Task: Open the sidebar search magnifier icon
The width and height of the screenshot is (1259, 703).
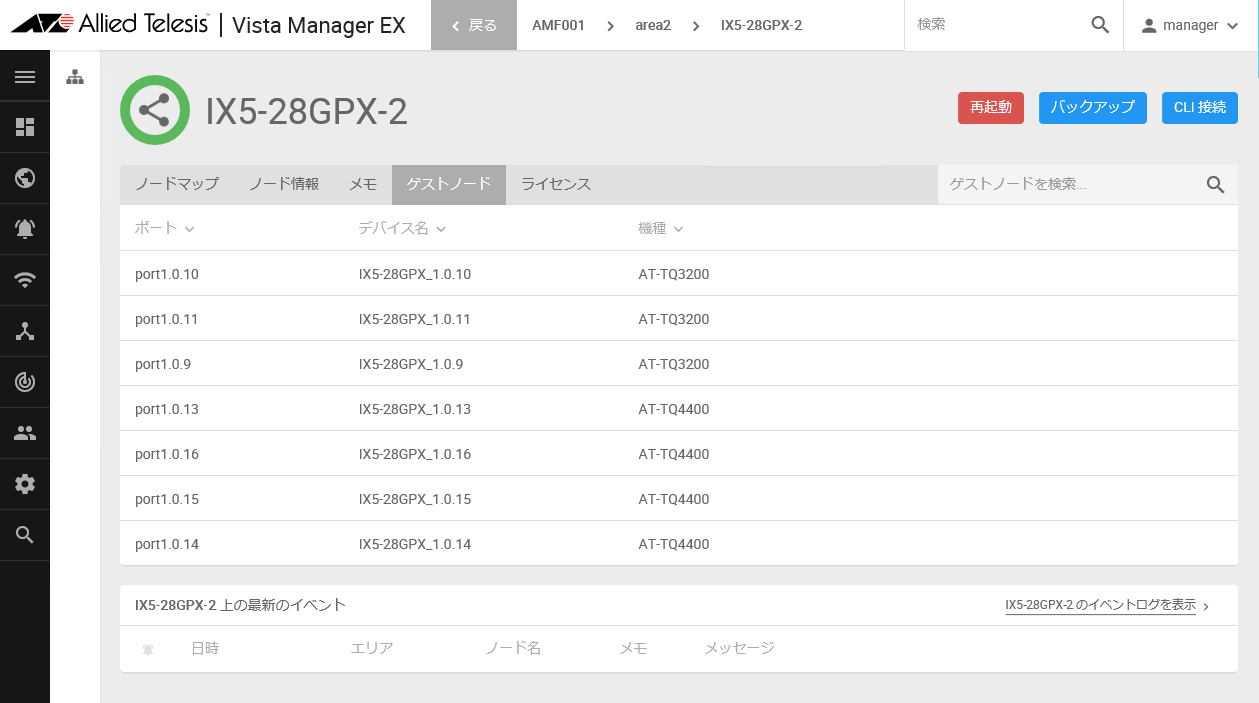Action: coord(25,535)
